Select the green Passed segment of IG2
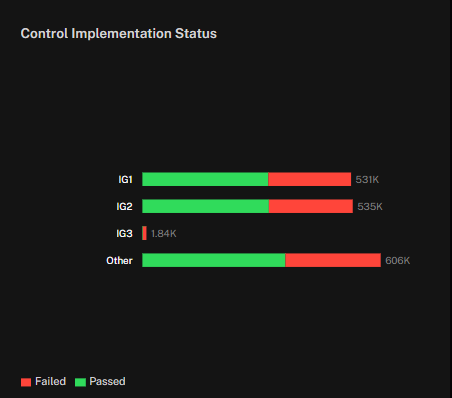Screen dimensions: 452x398 pyautogui.click(x=205, y=206)
